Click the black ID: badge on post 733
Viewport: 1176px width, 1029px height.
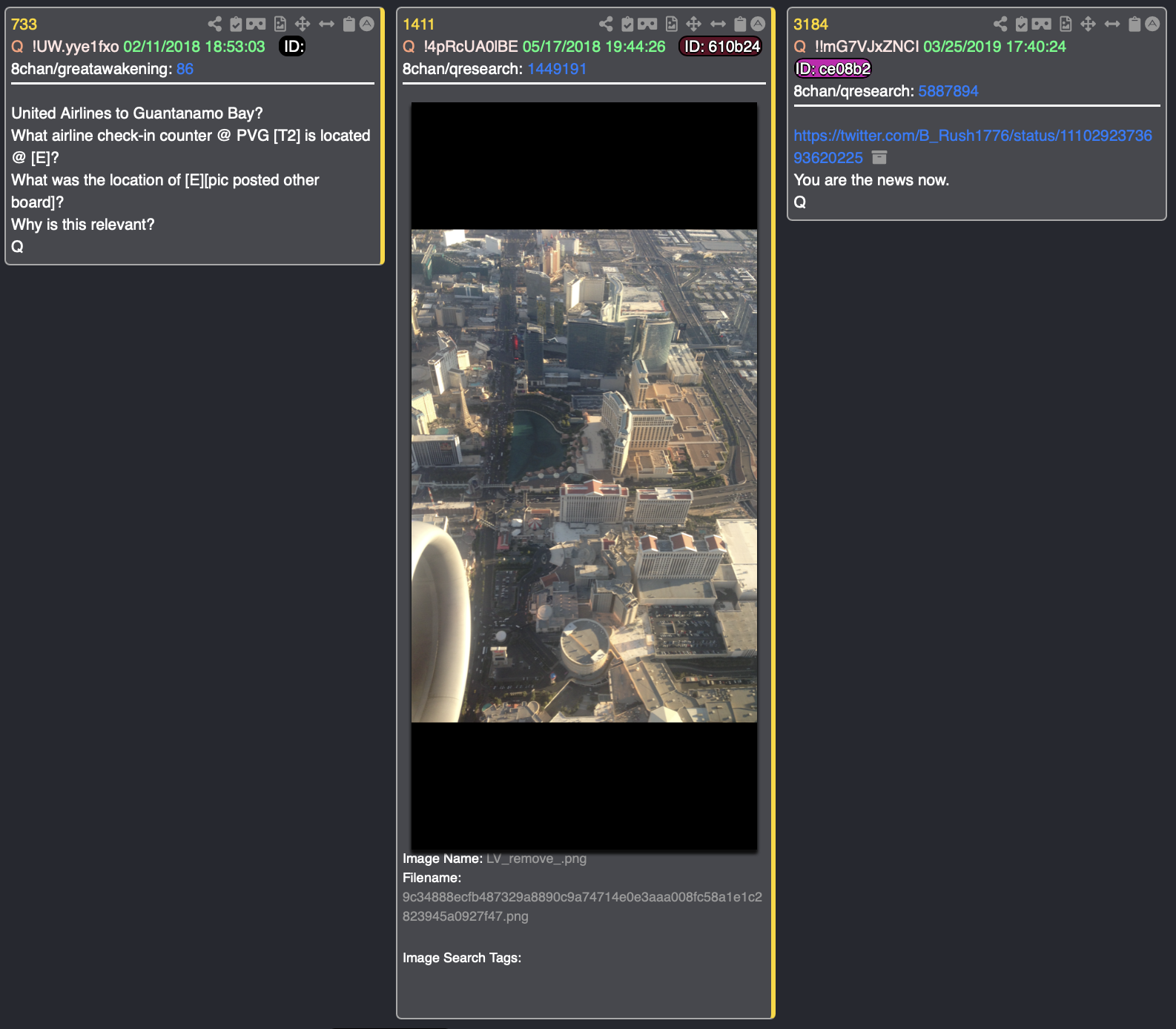pyautogui.click(x=293, y=47)
